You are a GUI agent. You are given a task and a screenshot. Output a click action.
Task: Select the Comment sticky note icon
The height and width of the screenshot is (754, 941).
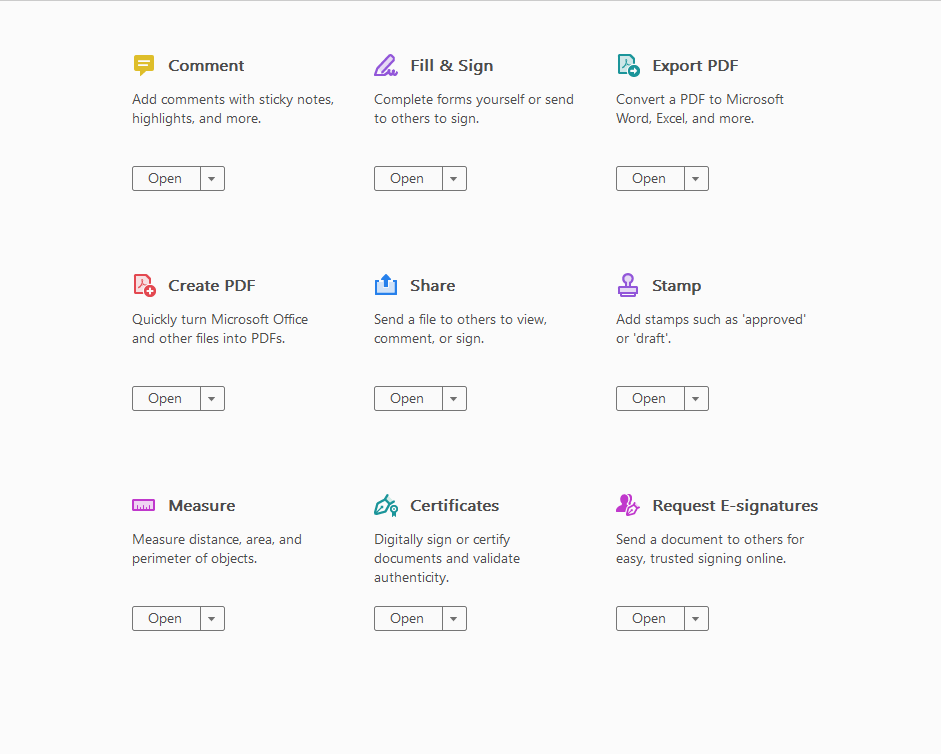click(x=143, y=64)
